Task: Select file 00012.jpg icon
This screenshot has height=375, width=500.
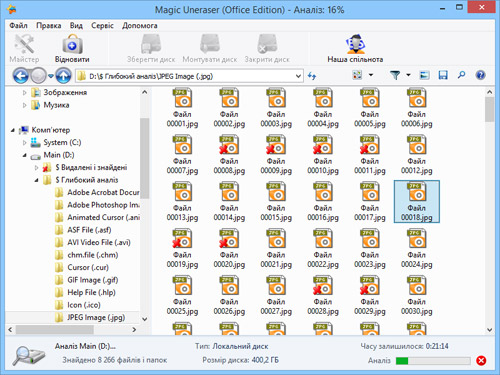Action: tap(417, 145)
